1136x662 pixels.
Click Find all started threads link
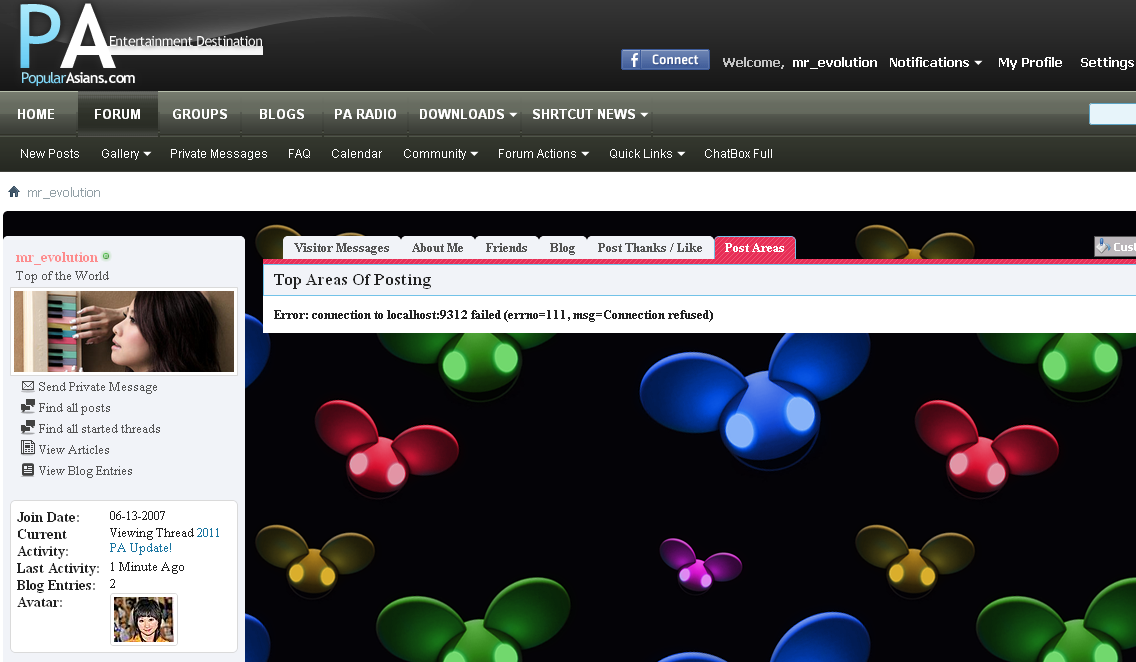click(99, 429)
